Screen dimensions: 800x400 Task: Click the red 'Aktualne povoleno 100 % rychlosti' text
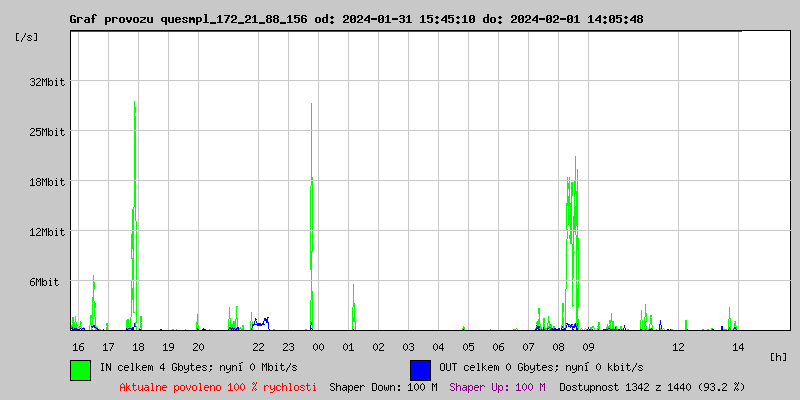218,386
